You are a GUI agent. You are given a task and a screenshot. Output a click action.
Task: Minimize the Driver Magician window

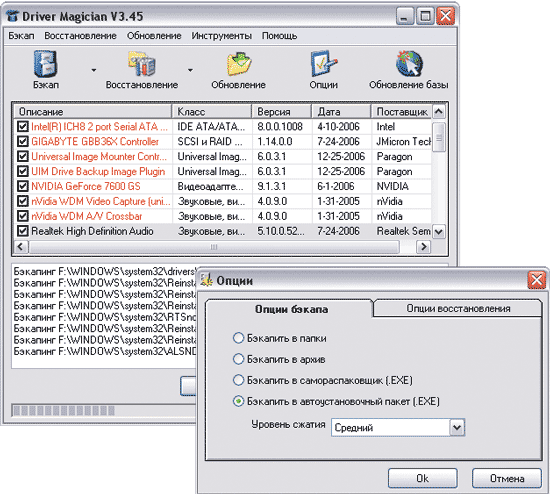[405, 16]
